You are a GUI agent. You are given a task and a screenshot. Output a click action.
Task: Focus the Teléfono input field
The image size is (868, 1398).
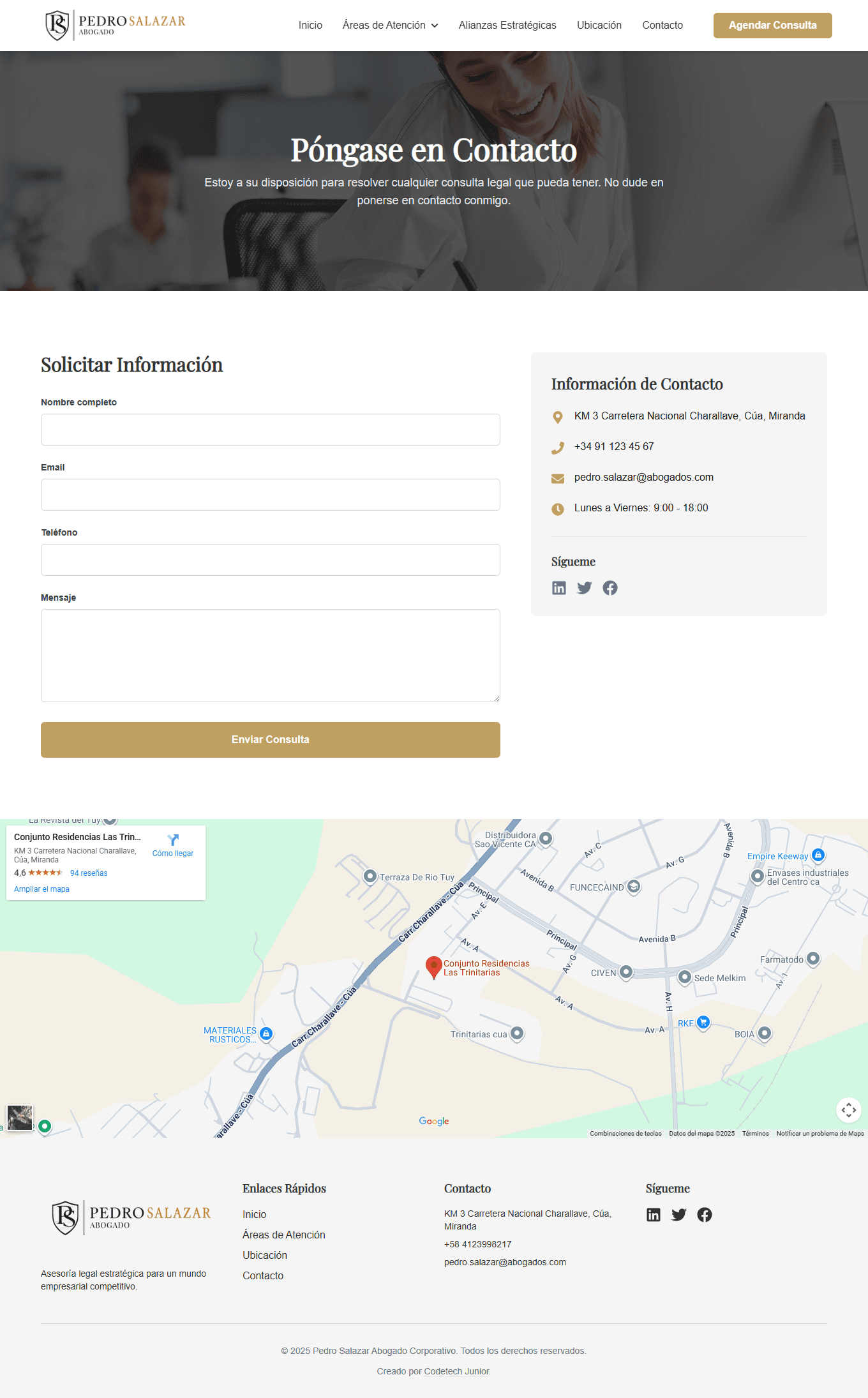click(271, 560)
